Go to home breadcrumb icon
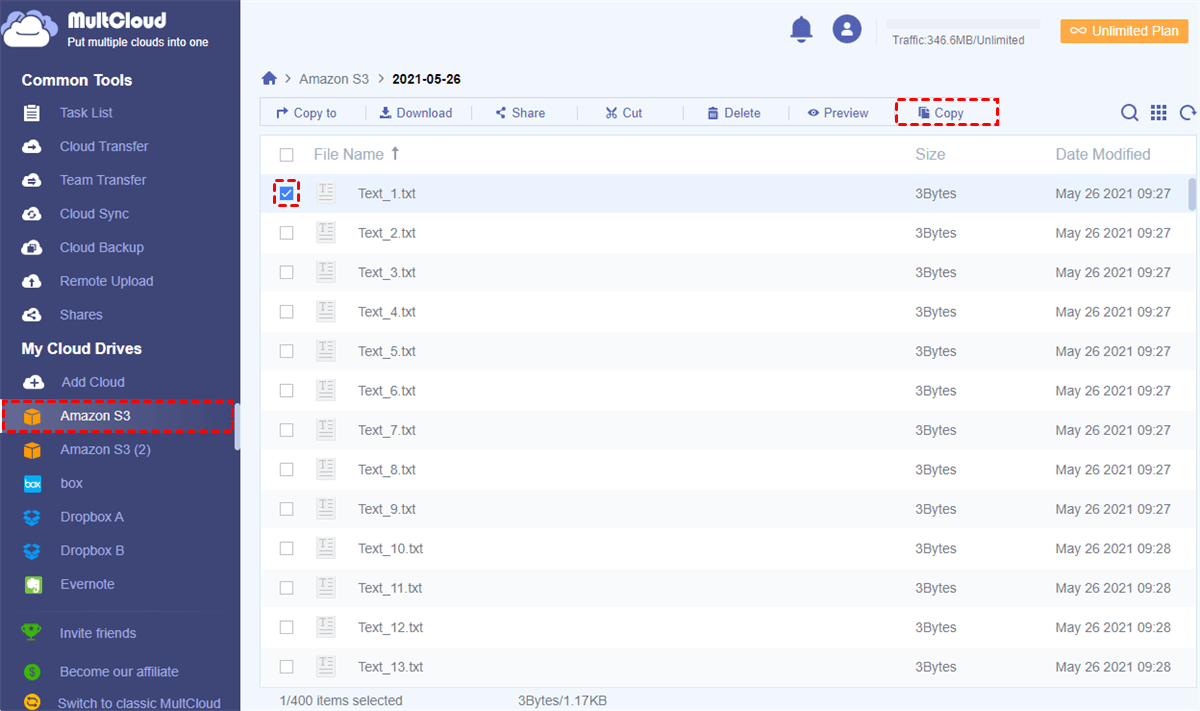The width and height of the screenshot is (1200, 711). pyautogui.click(x=269, y=79)
